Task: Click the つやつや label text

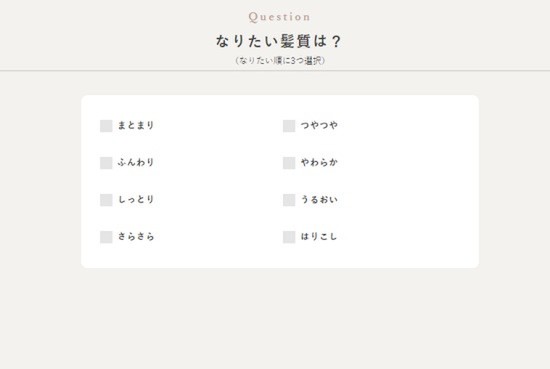Action: tap(319, 125)
